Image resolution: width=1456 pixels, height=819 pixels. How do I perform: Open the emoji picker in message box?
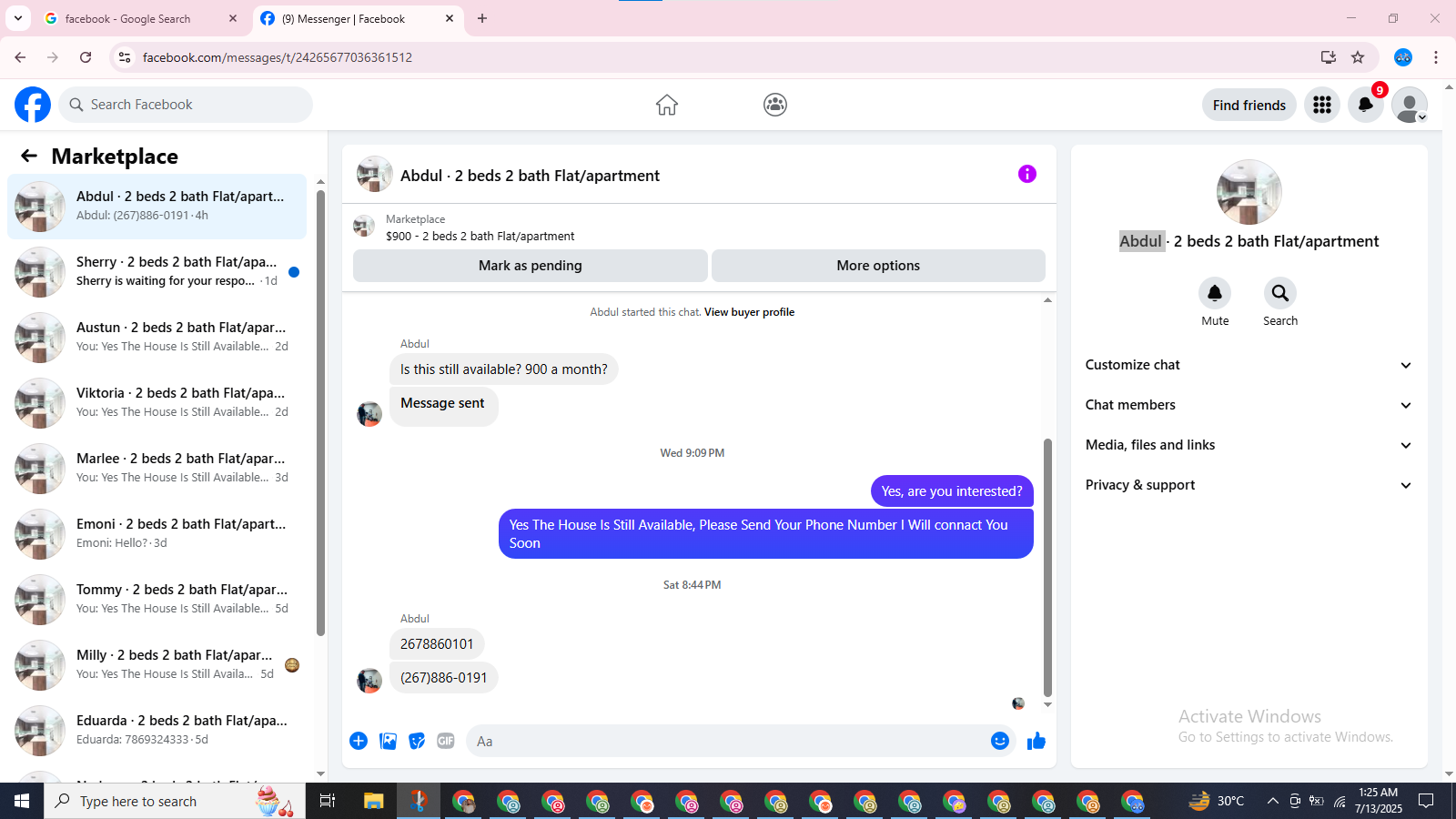[1000, 741]
